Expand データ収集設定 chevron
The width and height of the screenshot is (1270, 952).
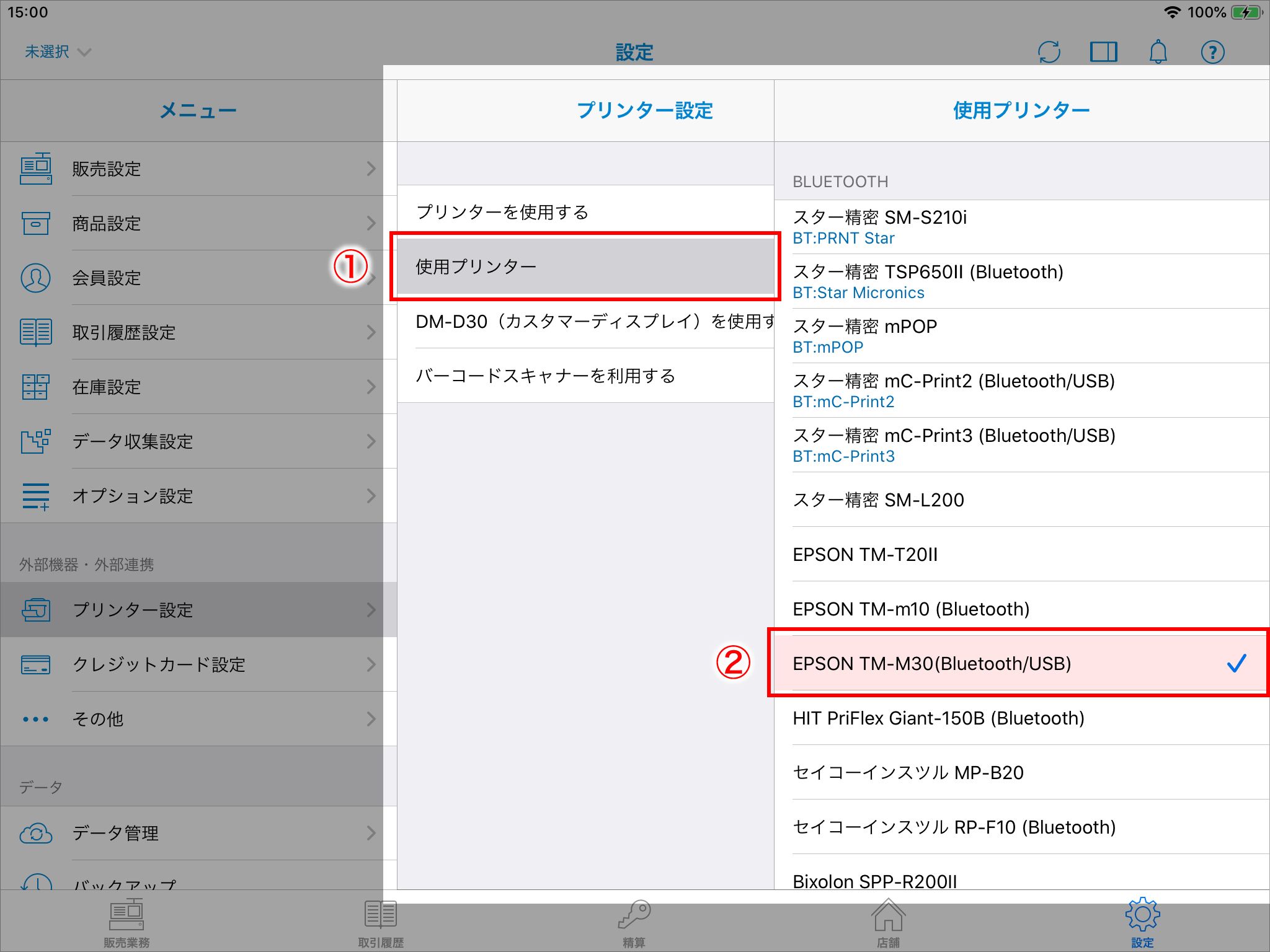pyautogui.click(x=371, y=441)
